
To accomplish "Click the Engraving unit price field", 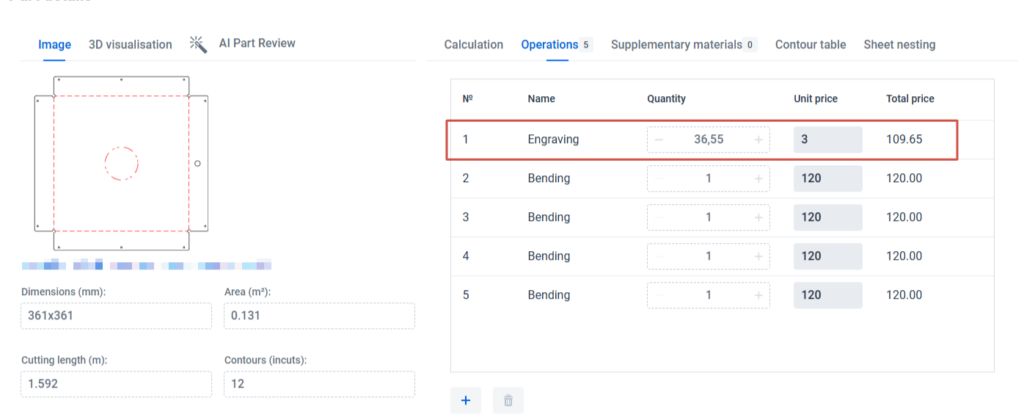I will [x=827, y=140].
